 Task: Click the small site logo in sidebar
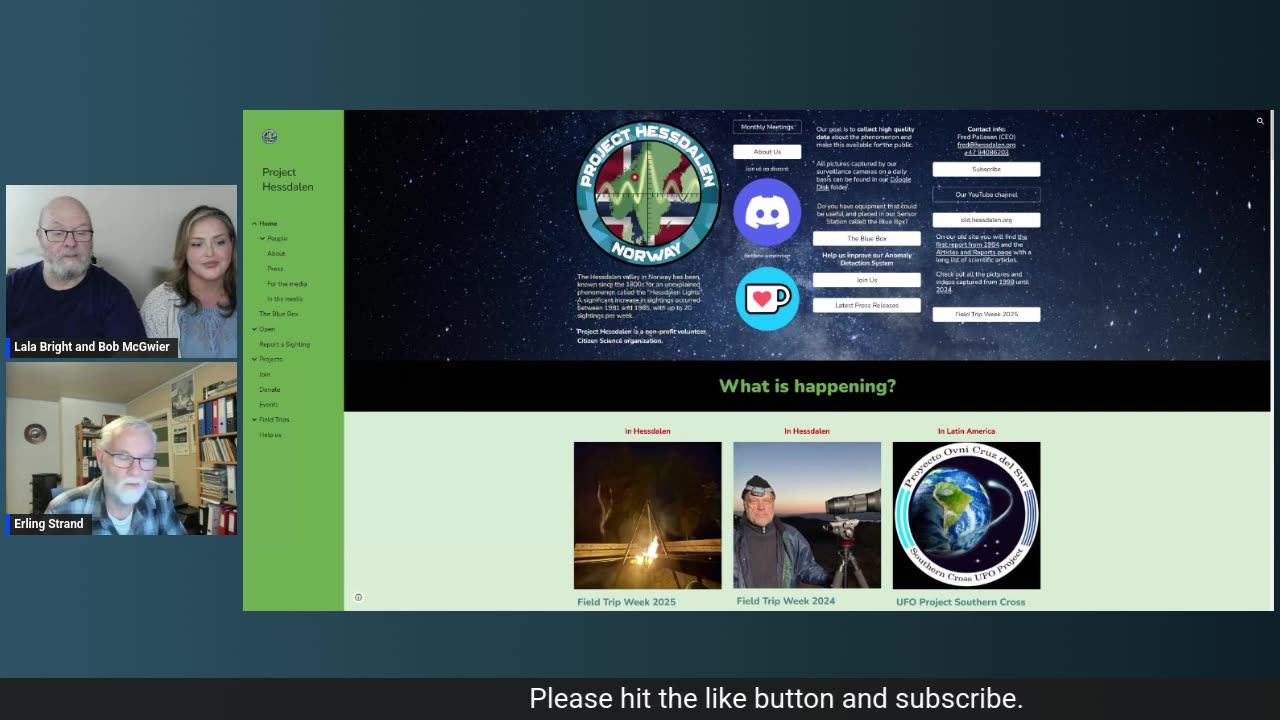pos(269,137)
